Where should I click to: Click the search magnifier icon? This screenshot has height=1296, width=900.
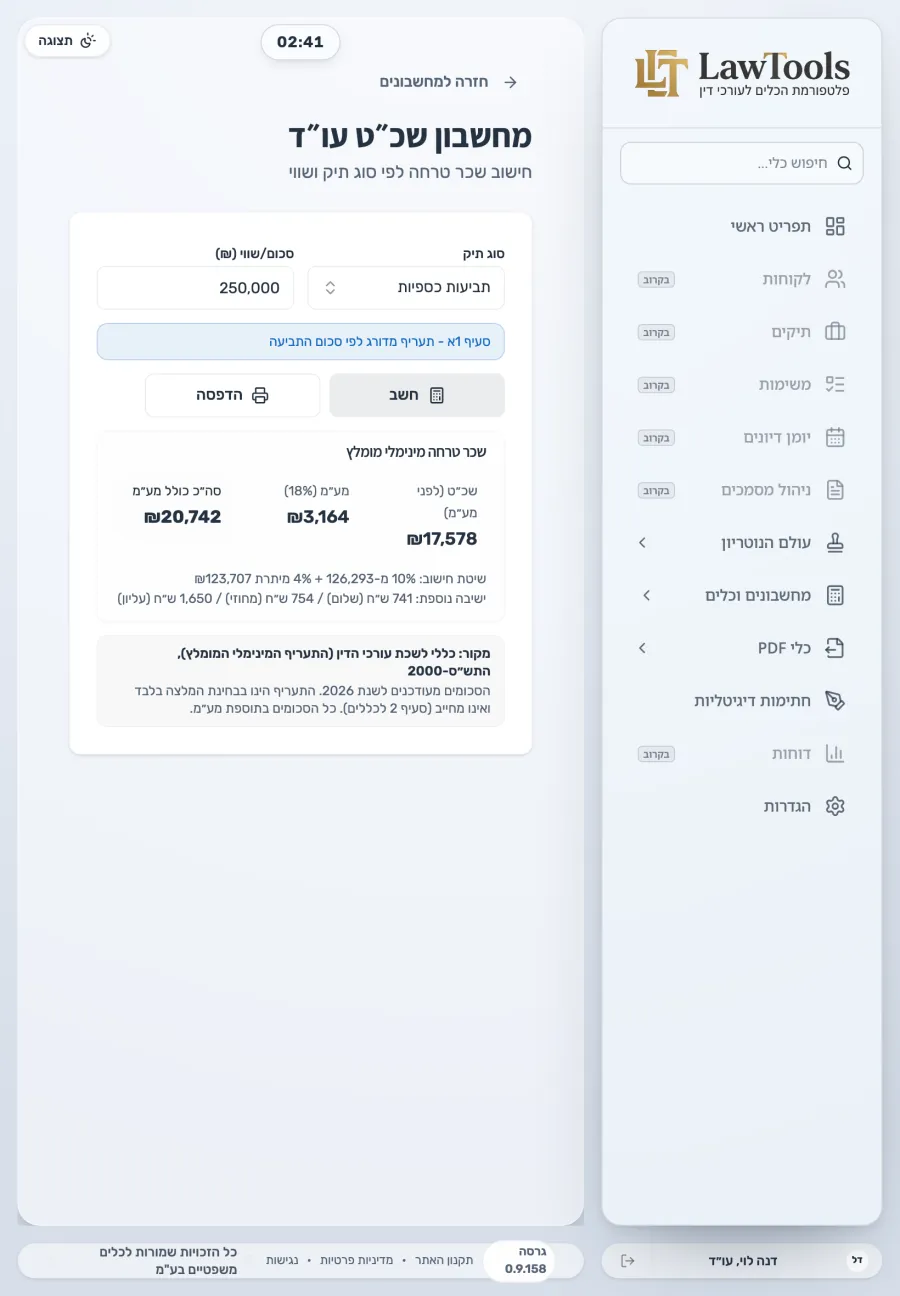point(844,163)
